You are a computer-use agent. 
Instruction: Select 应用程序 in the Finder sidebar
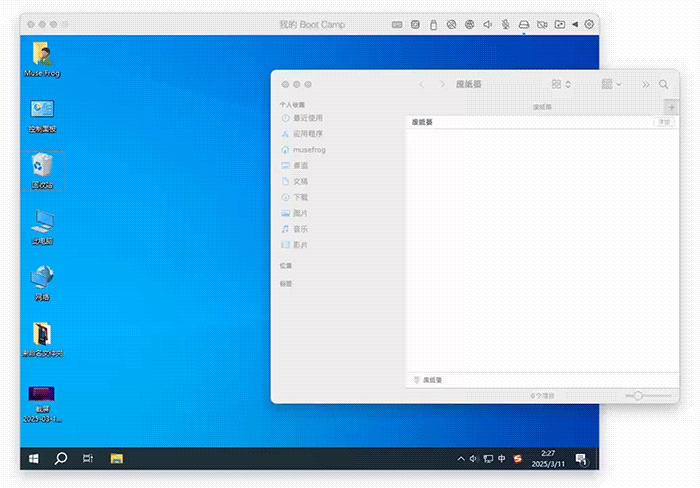[x=308, y=133]
